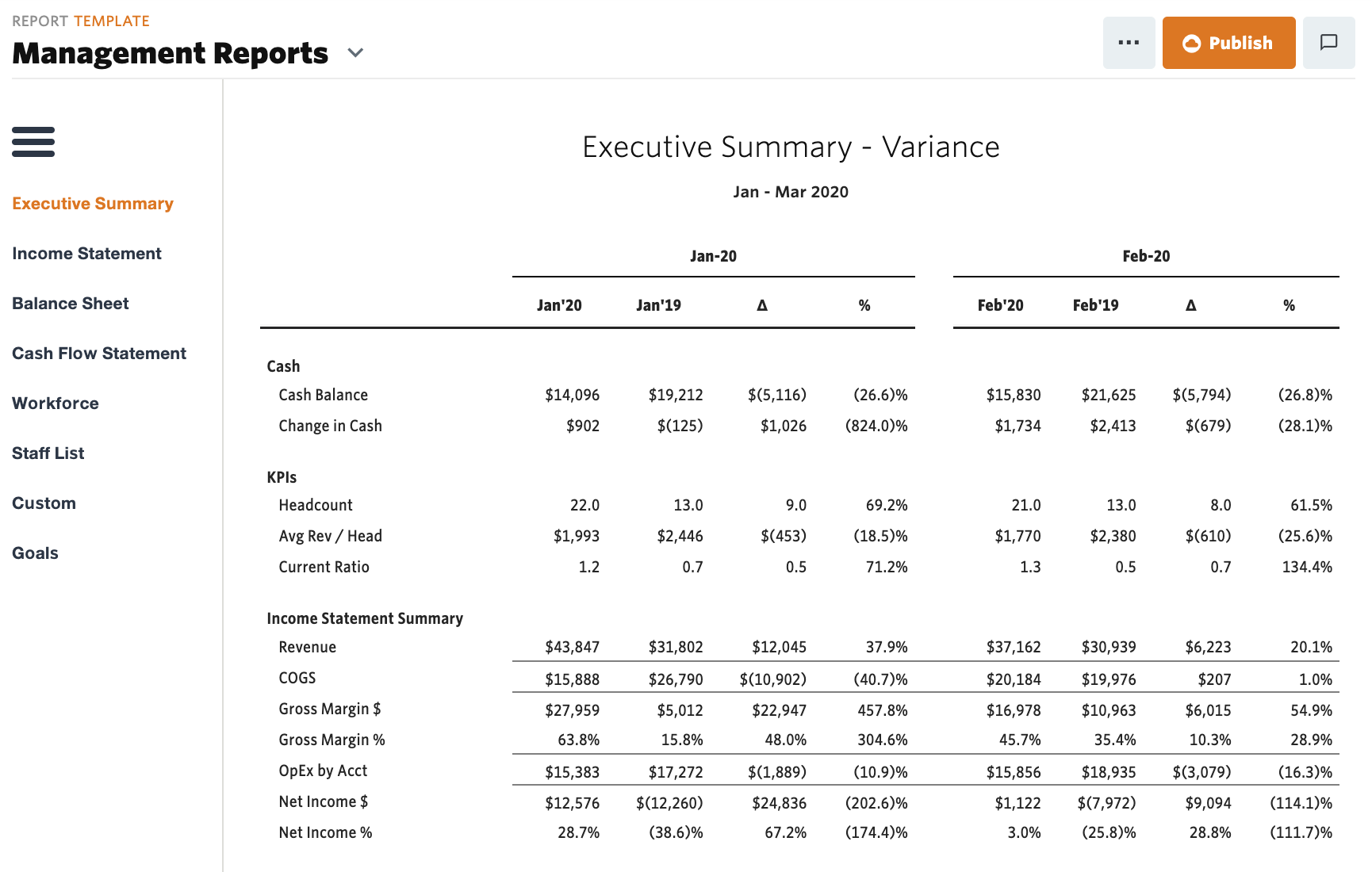Open the comments panel icon

click(x=1329, y=42)
